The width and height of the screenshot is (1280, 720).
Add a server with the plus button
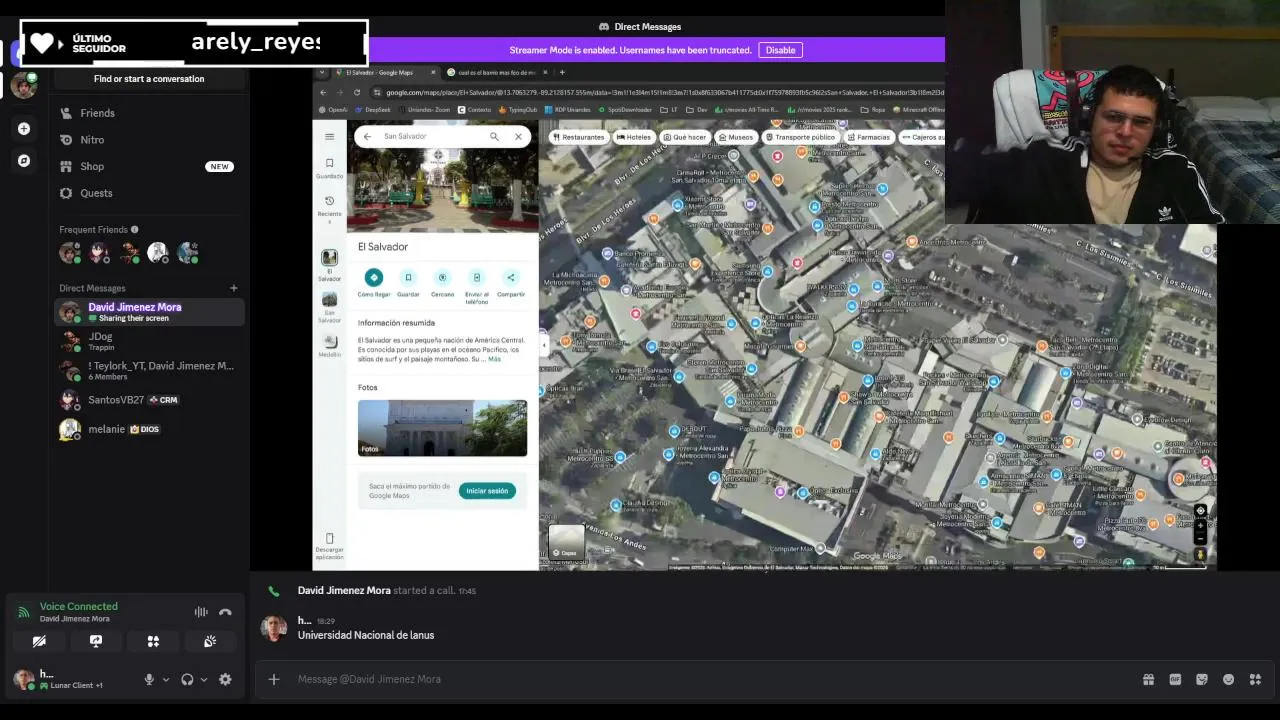click(x=24, y=129)
